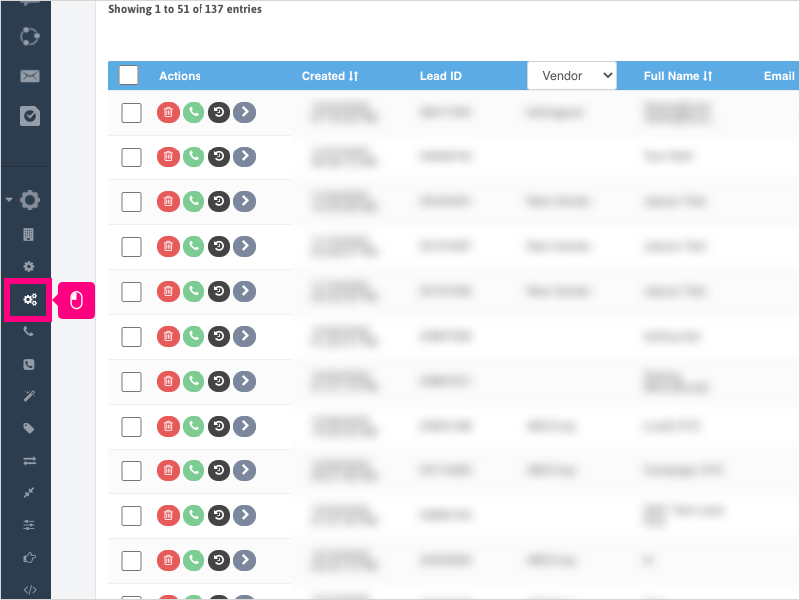Collapse the settings group caret in sidebar

tap(9, 199)
